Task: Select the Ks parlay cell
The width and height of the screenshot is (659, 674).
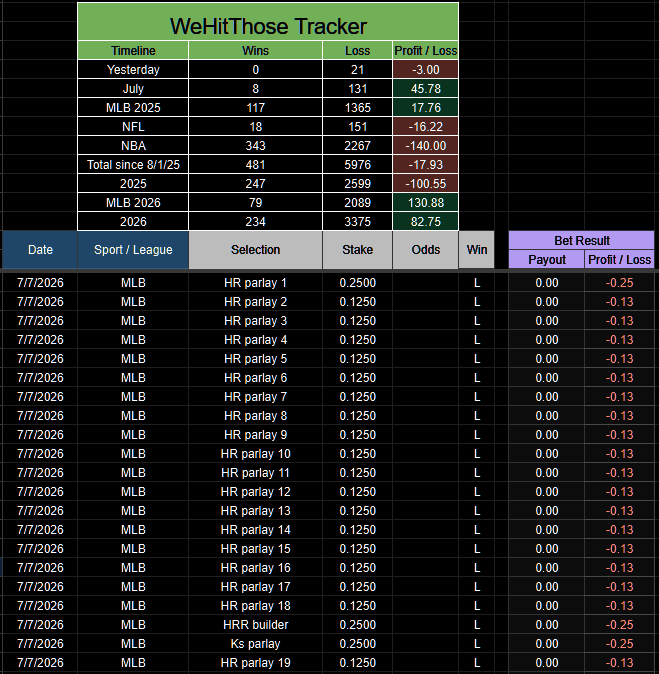Action: tap(255, 643)
